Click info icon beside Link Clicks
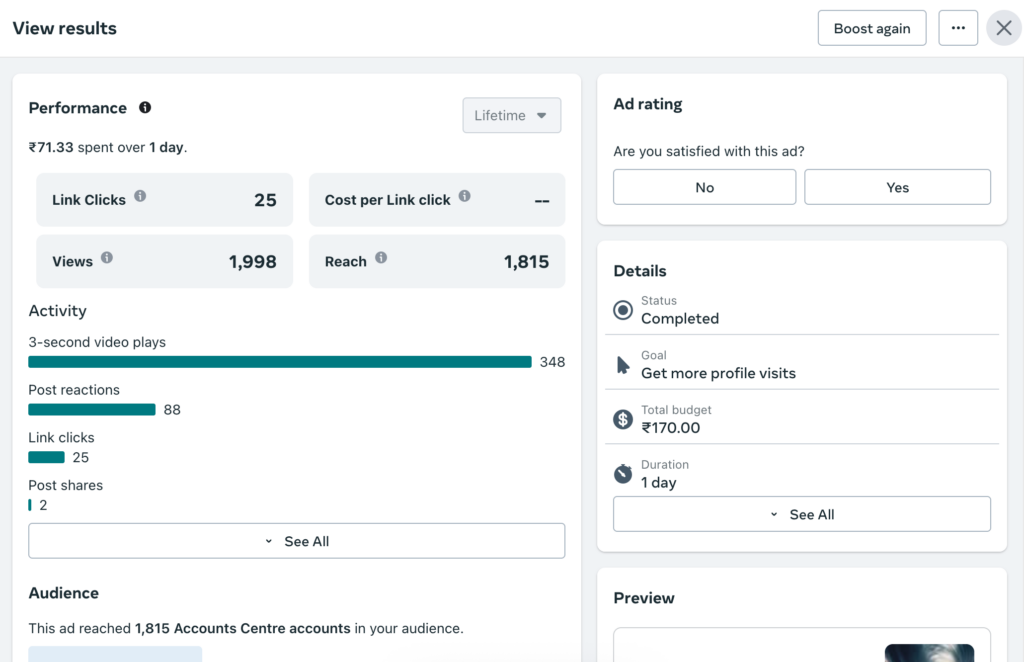The image size is (1024, 662). [x=140, y=196]
